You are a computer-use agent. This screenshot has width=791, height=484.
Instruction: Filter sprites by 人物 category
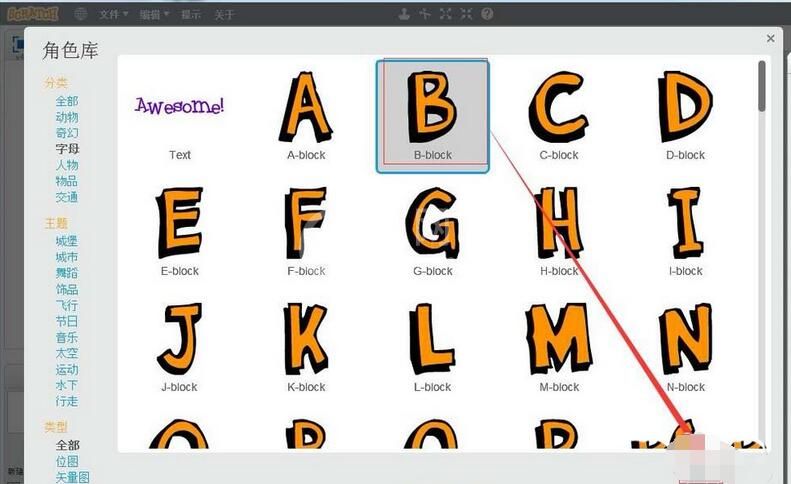tap(67, 165)
